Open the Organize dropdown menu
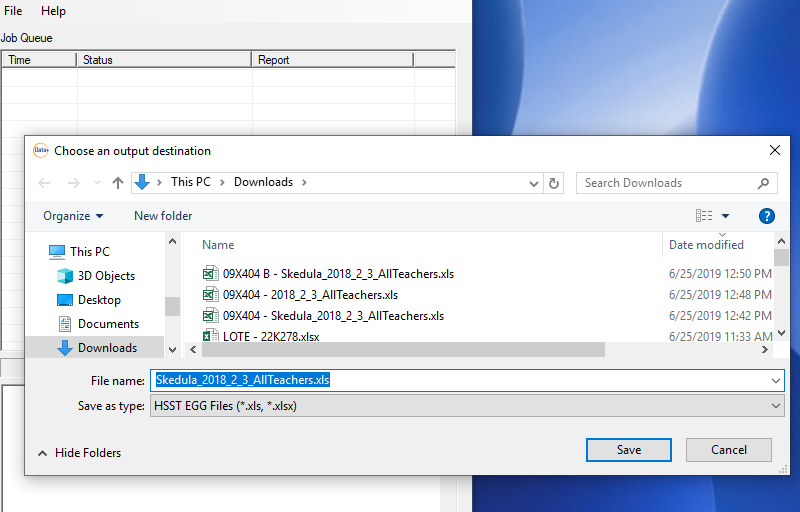 [x=73, y=216]
